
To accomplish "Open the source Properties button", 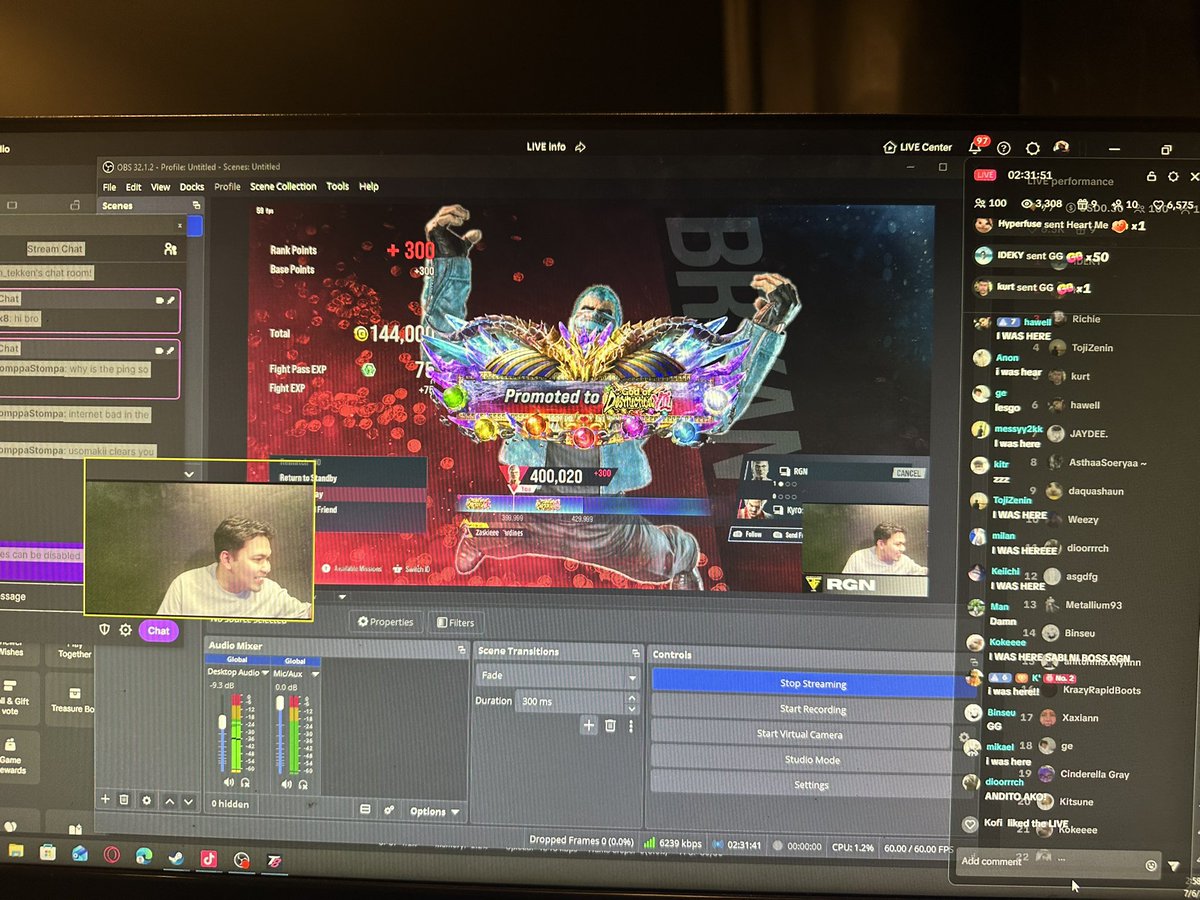I will [386, 622].
